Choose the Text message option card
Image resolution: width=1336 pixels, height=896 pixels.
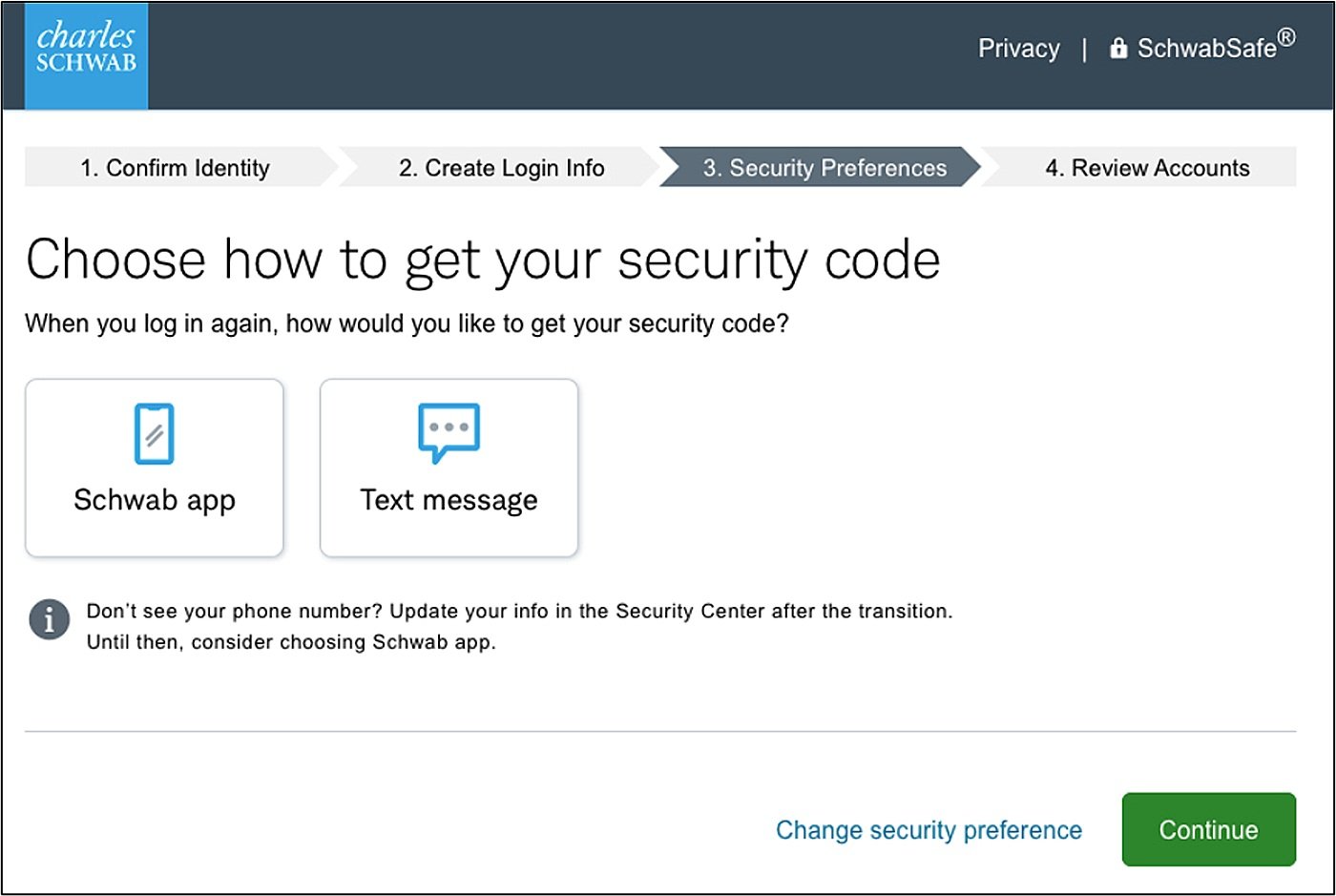449,468
